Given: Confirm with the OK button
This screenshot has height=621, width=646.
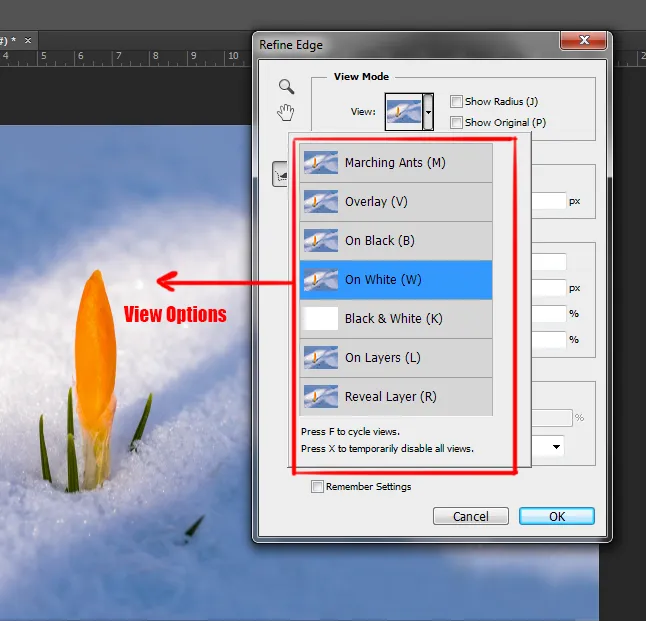Looking at the screenshot, I should (557, 516).
